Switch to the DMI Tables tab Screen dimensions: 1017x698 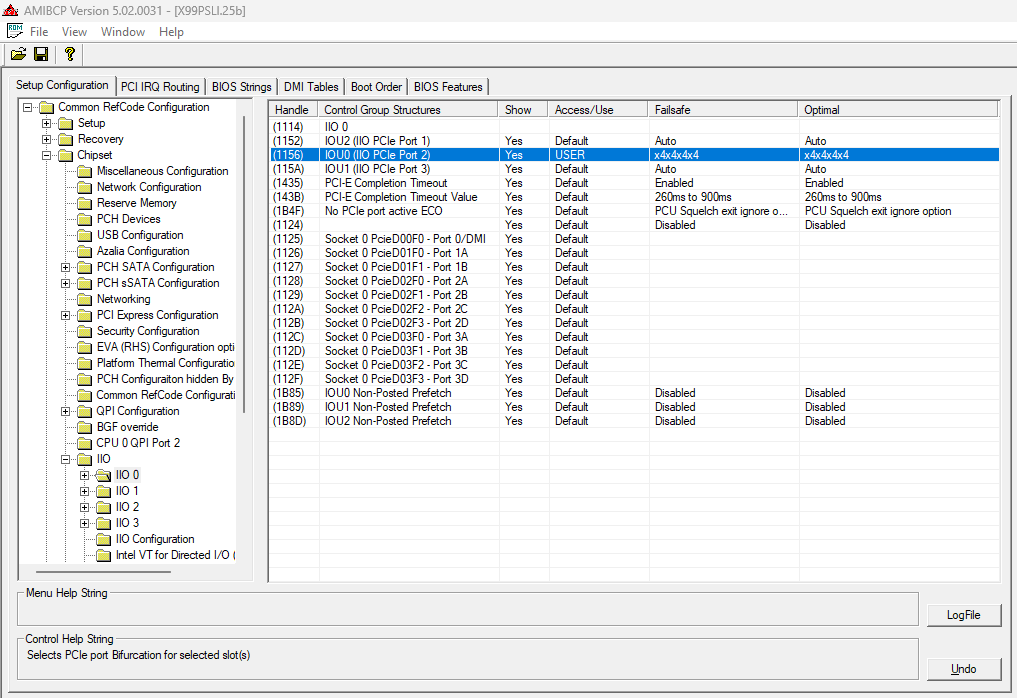(311, 87)
